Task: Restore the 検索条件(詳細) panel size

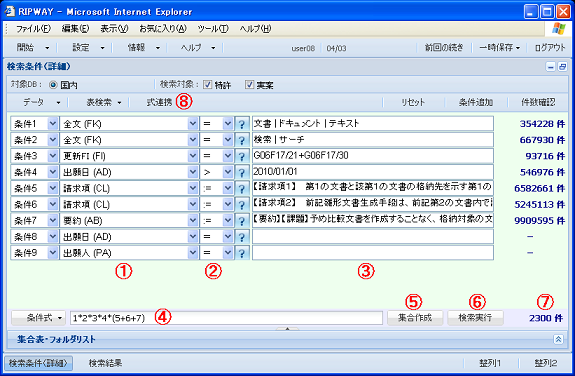Action: point(562,67)
